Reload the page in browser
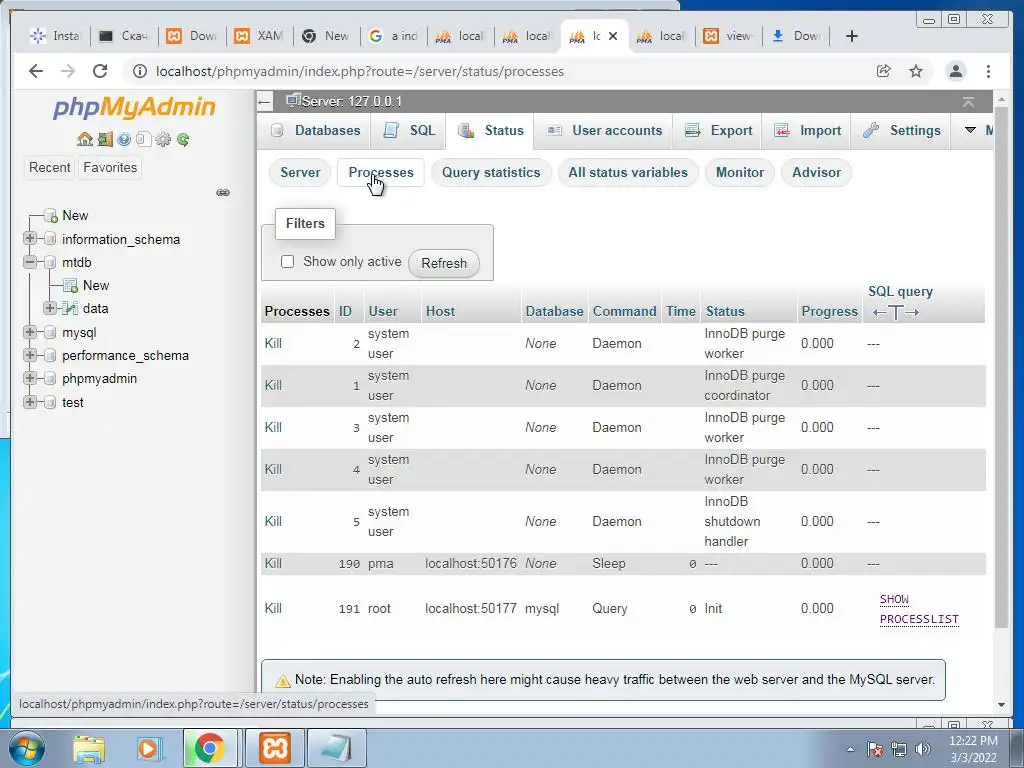The height and width of the screenshot is (768, 1024). (x=100, y=71)
